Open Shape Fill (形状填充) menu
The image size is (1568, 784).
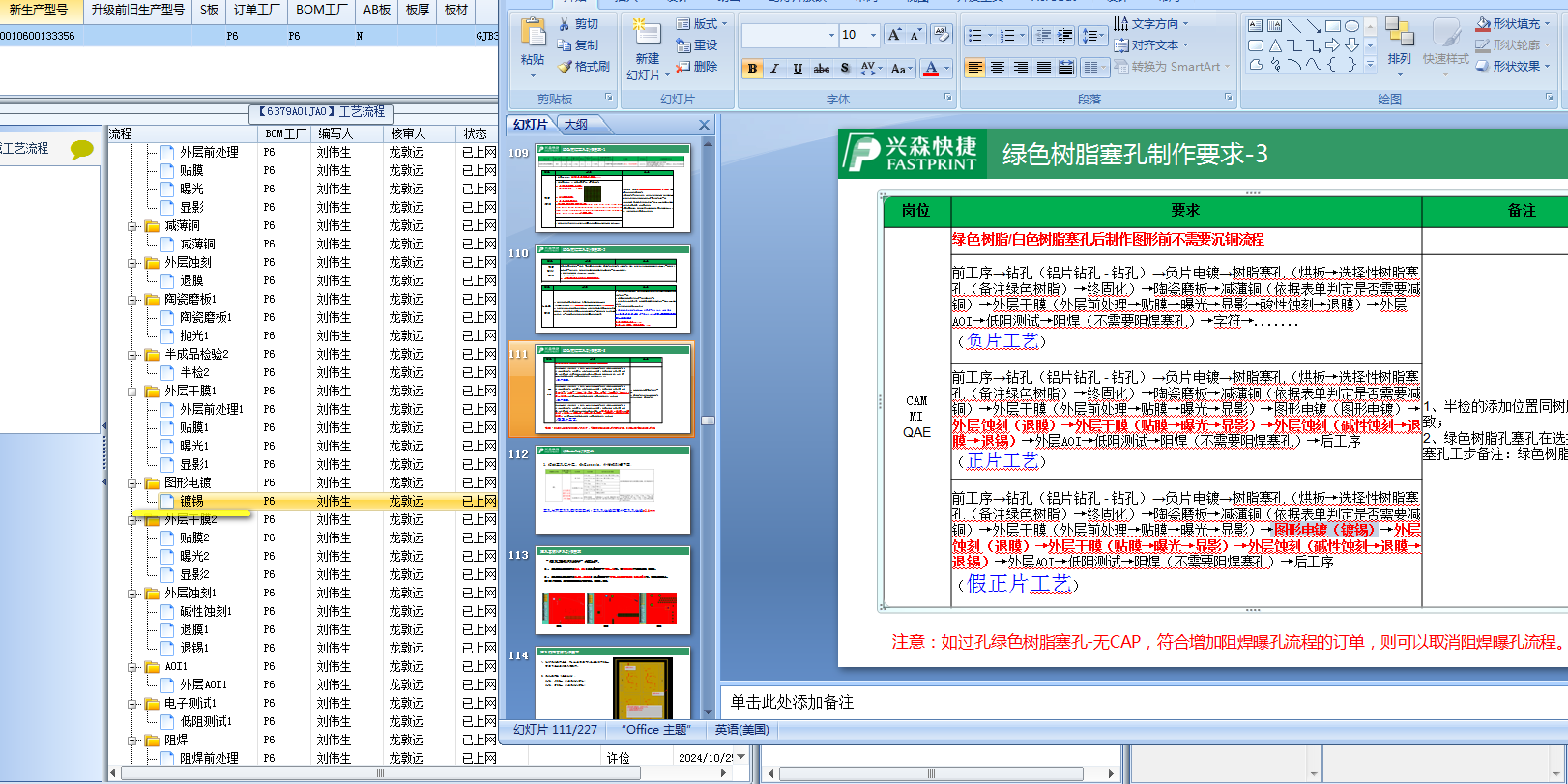tap(1515, 24)
